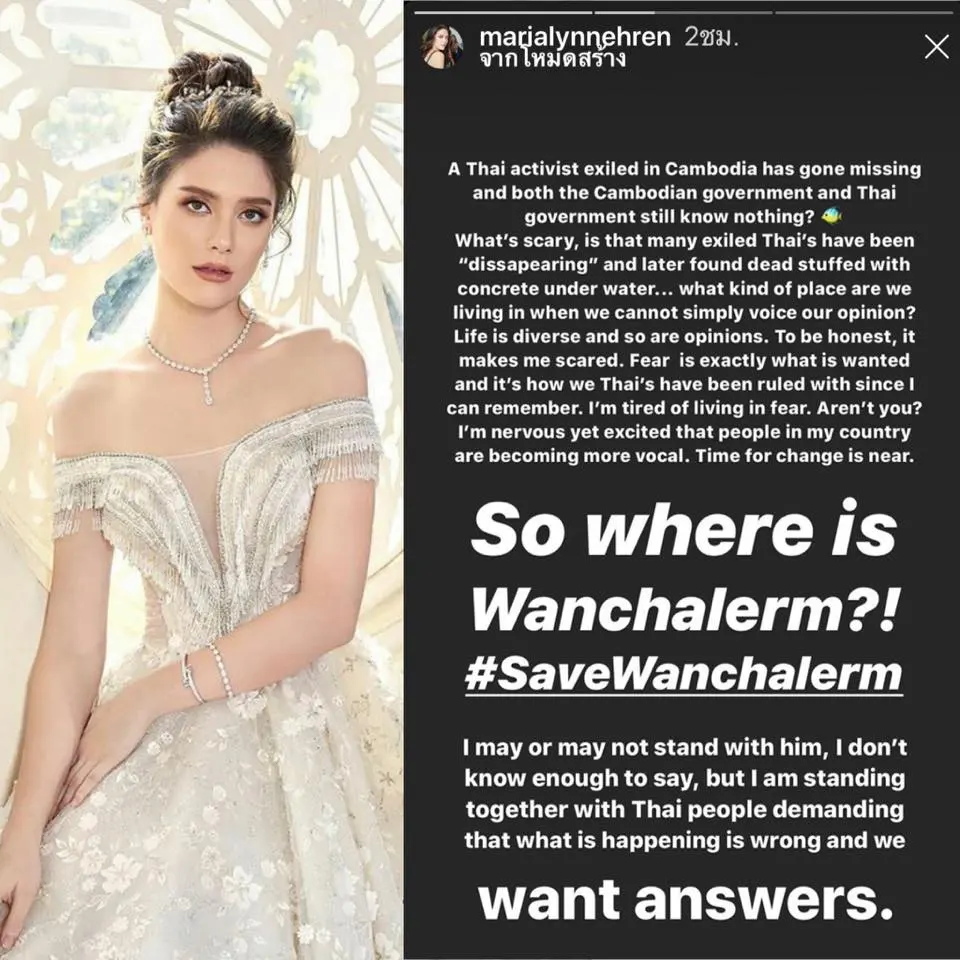Click the 2ชม. timestamp label
960x960 pixels.
(x=712, y=37)
